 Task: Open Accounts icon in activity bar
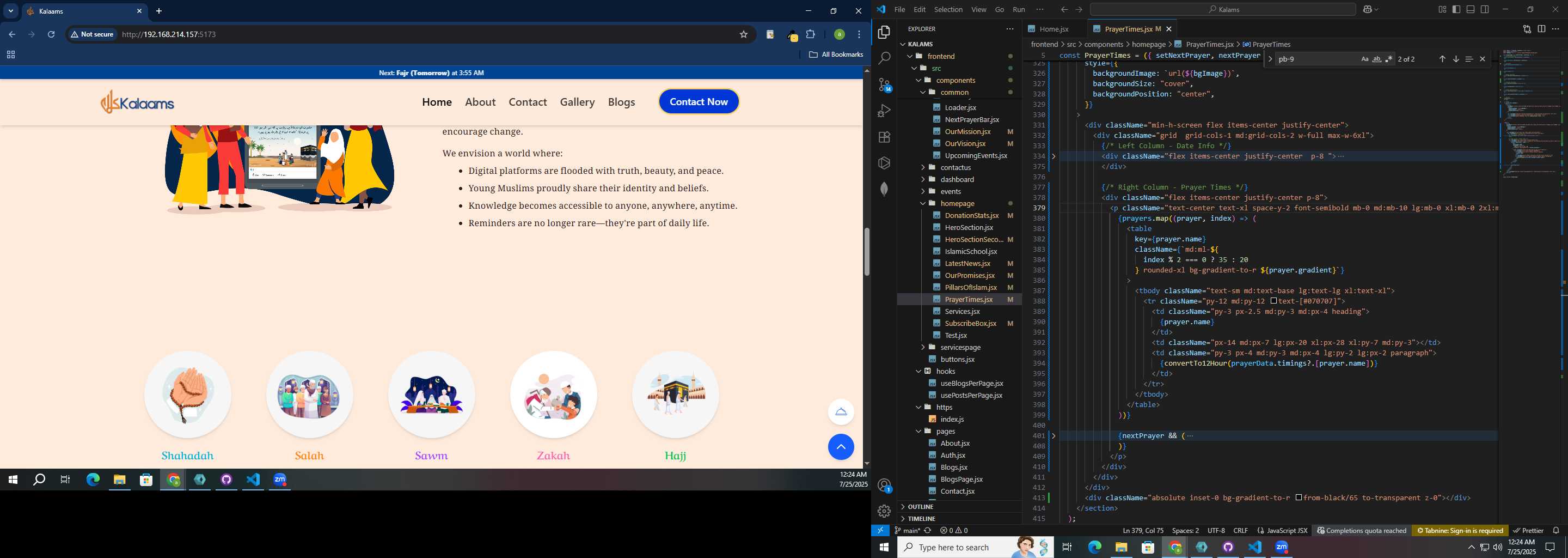tap(884, 486)
